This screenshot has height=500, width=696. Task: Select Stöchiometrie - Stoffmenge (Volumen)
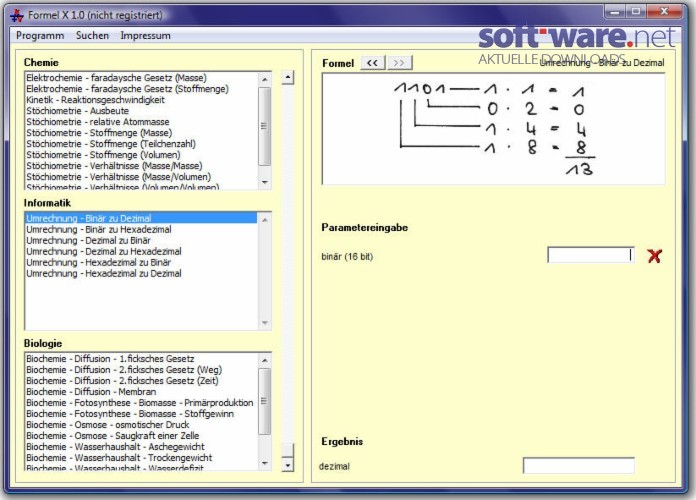[x=141, y=155]
